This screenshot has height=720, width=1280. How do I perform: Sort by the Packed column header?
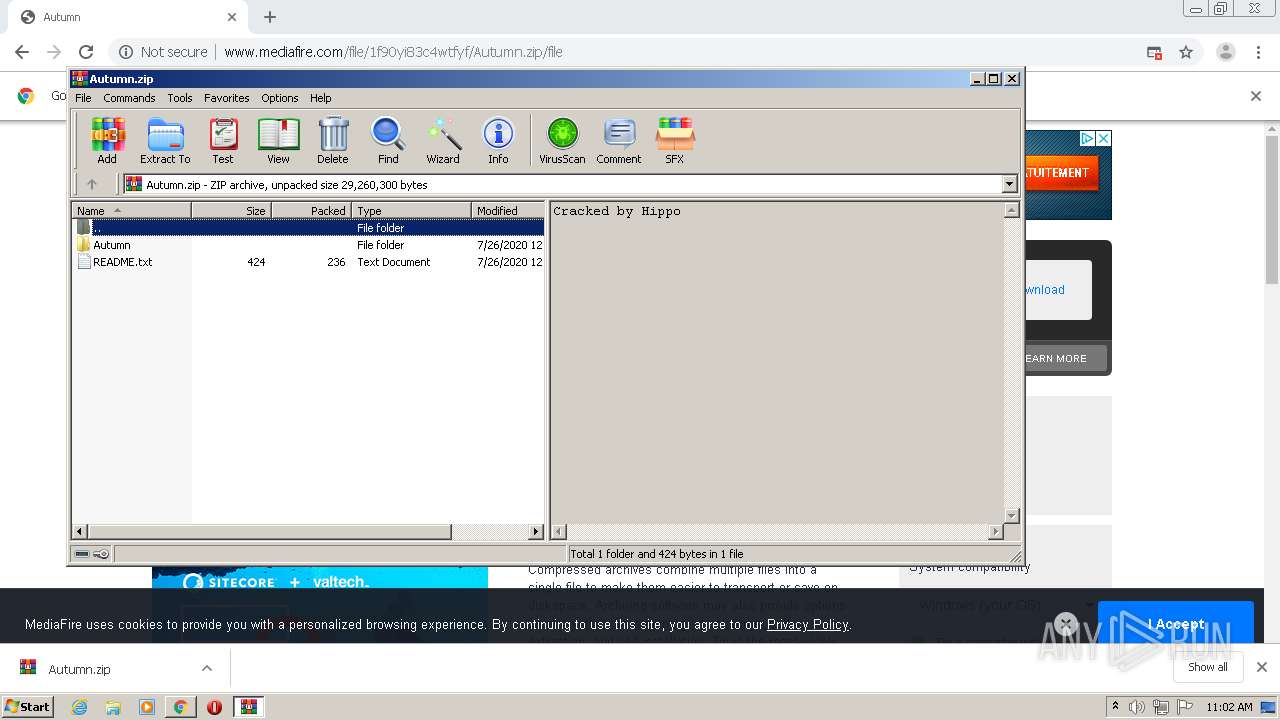click(311, 210)
